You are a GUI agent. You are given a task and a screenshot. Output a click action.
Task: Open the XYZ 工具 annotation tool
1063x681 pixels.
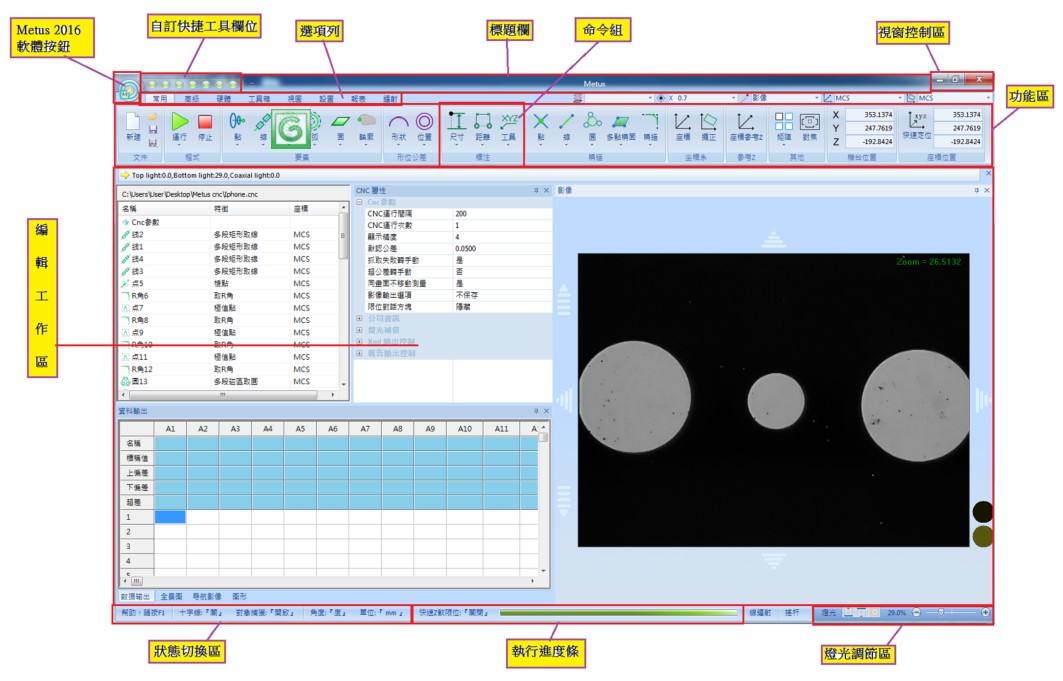tap(508, 127)
